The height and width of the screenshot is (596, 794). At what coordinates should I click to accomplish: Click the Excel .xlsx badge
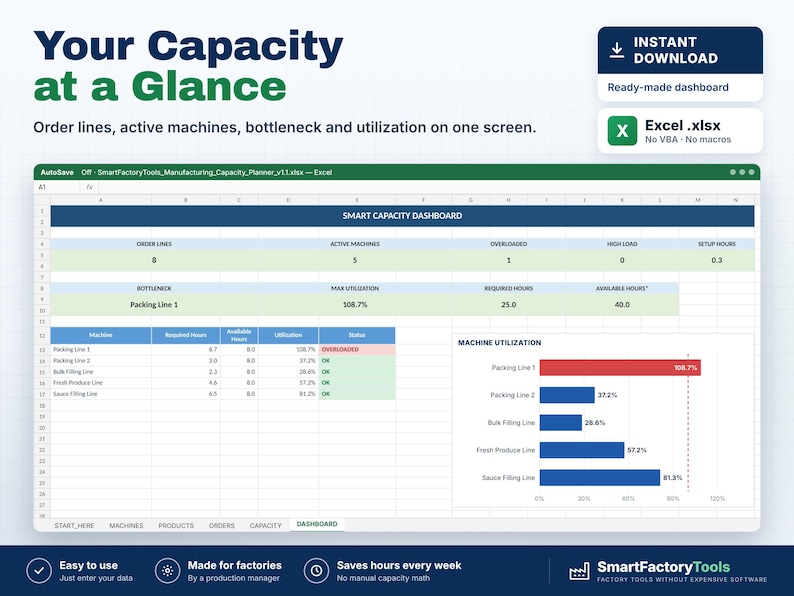[680, 131]
